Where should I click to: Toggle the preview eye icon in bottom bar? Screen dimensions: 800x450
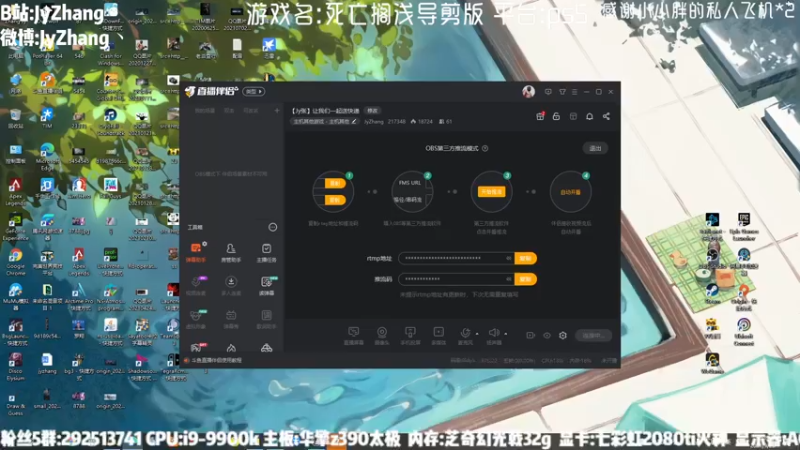tap(547, 335)
